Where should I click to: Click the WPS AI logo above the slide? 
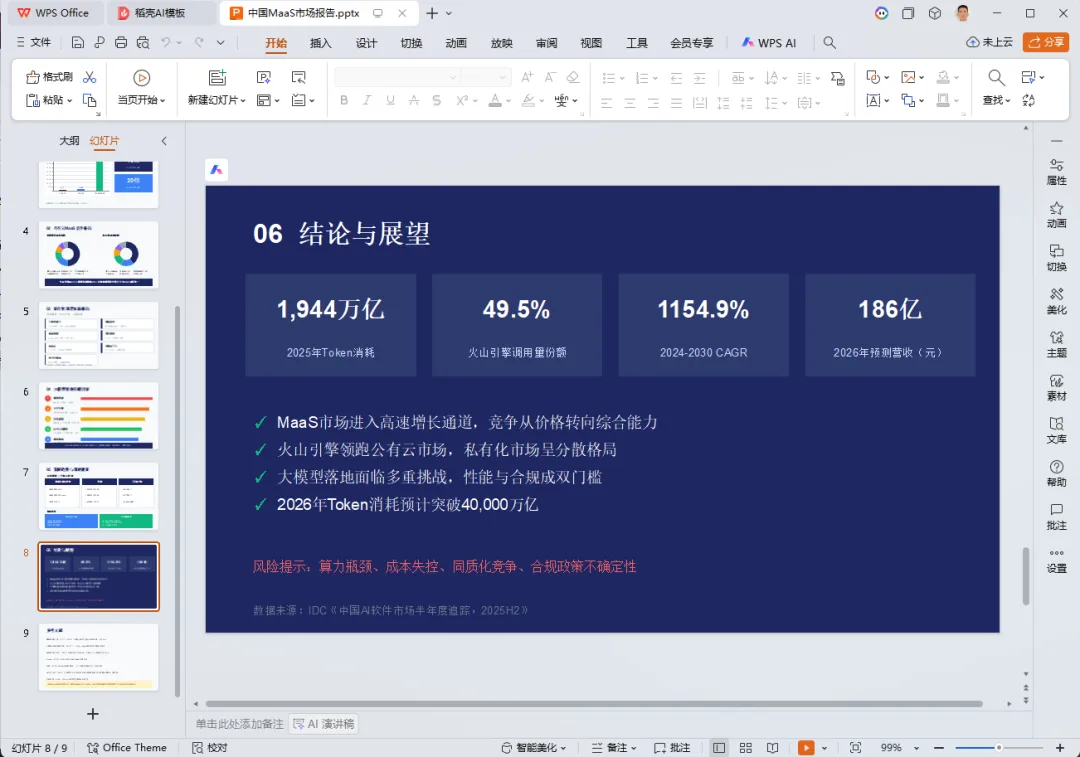[x=216, y=169]
